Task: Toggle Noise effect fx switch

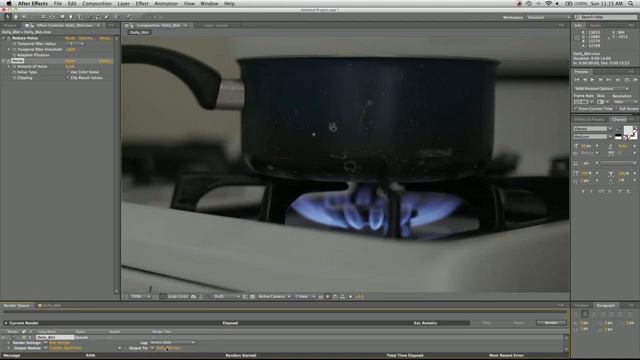Action: [x=9, y=61]
